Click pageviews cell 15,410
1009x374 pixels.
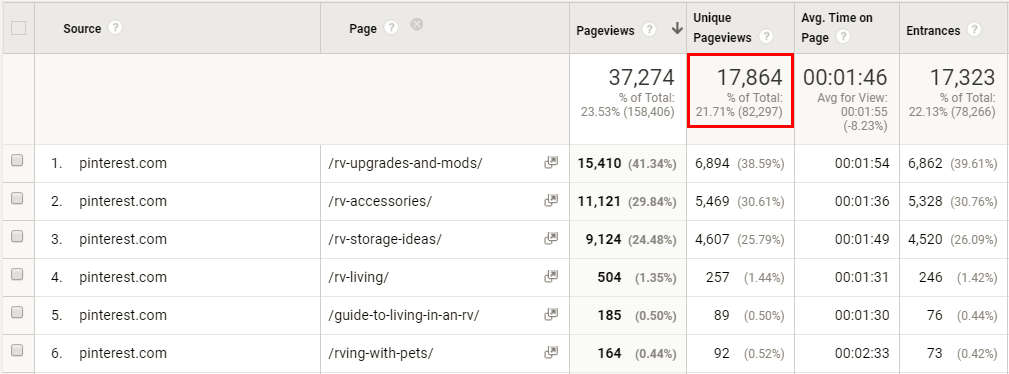(599, 164)
